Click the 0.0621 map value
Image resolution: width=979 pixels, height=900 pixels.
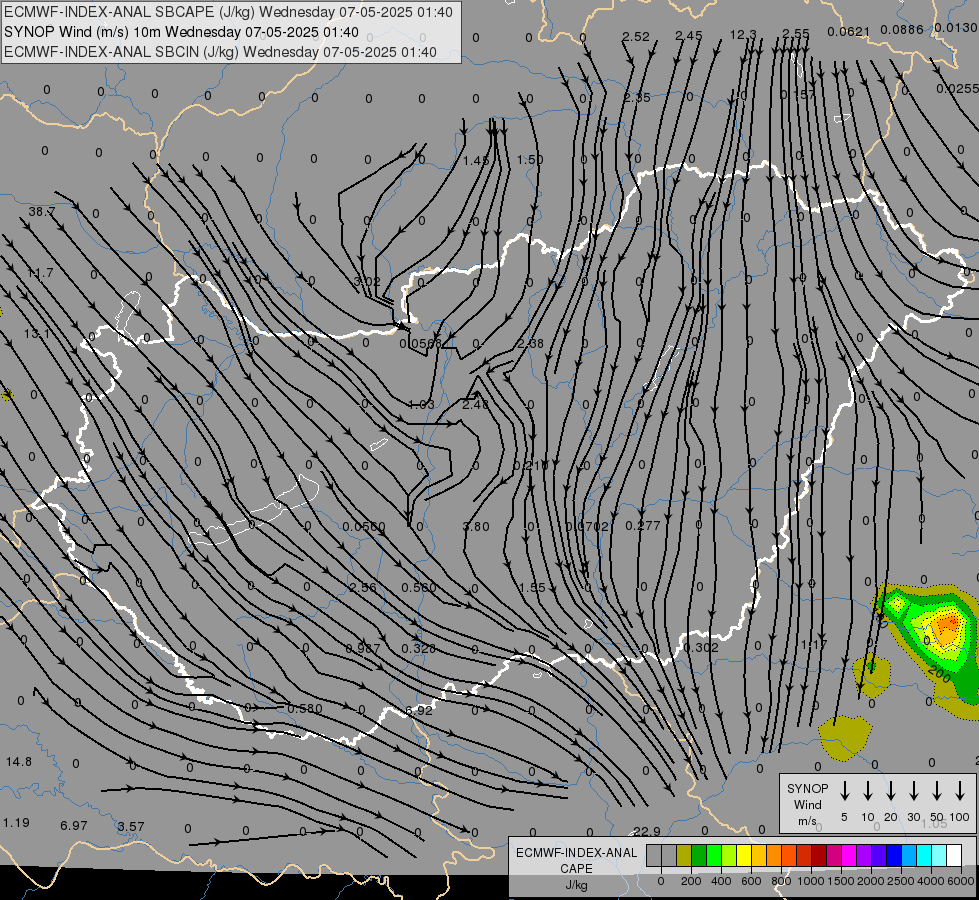point(849,32)
